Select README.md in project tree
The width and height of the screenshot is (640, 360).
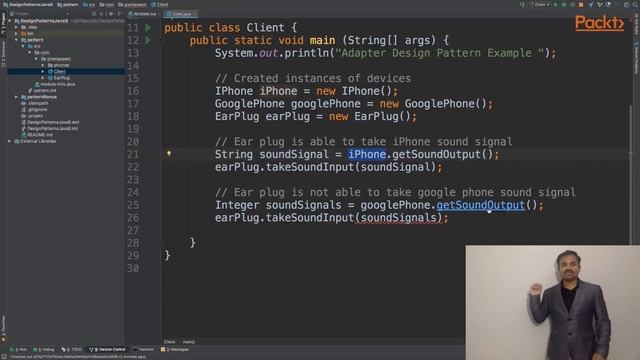click(37, 135)
